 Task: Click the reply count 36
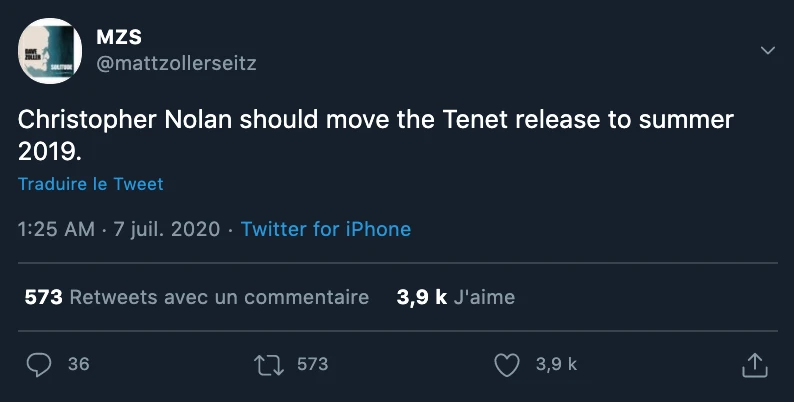pos(78,365)
